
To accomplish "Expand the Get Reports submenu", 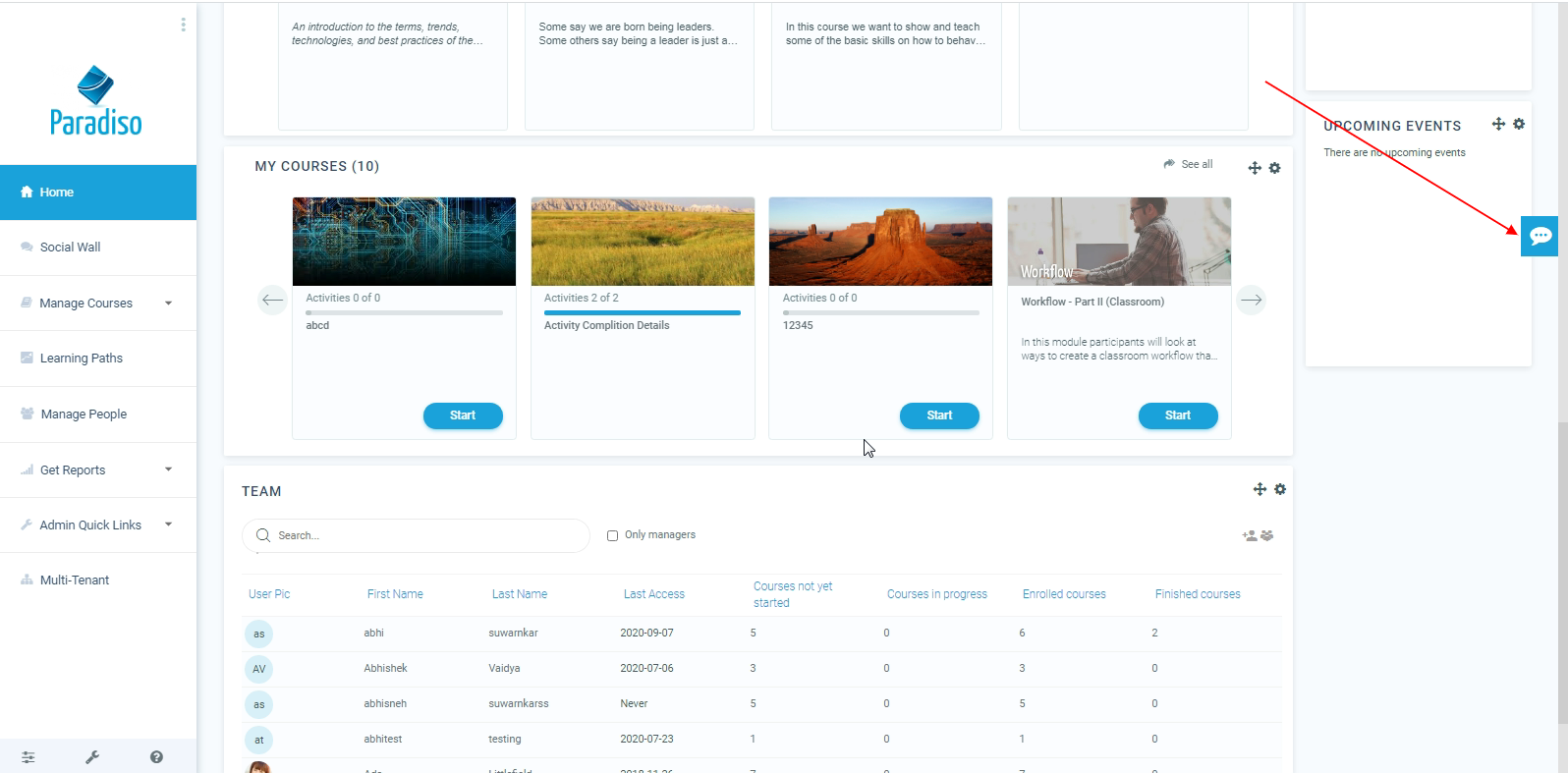I will (168, 469).
